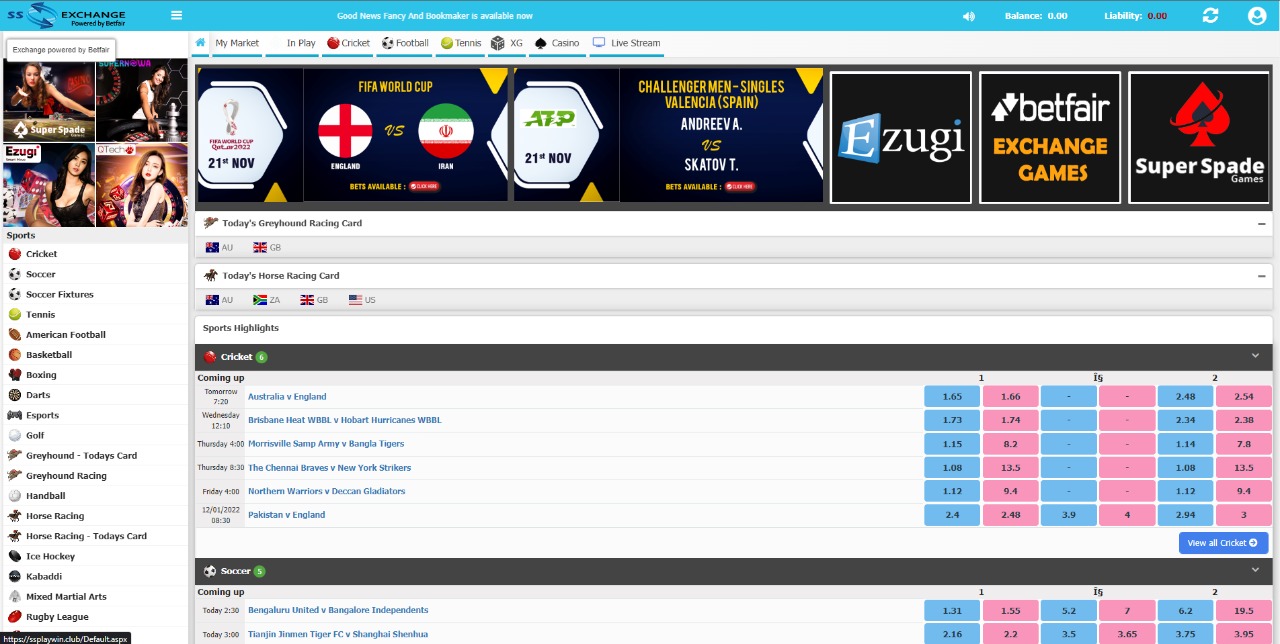
Task: Mute the announcement sound
Action: point(966,15)
